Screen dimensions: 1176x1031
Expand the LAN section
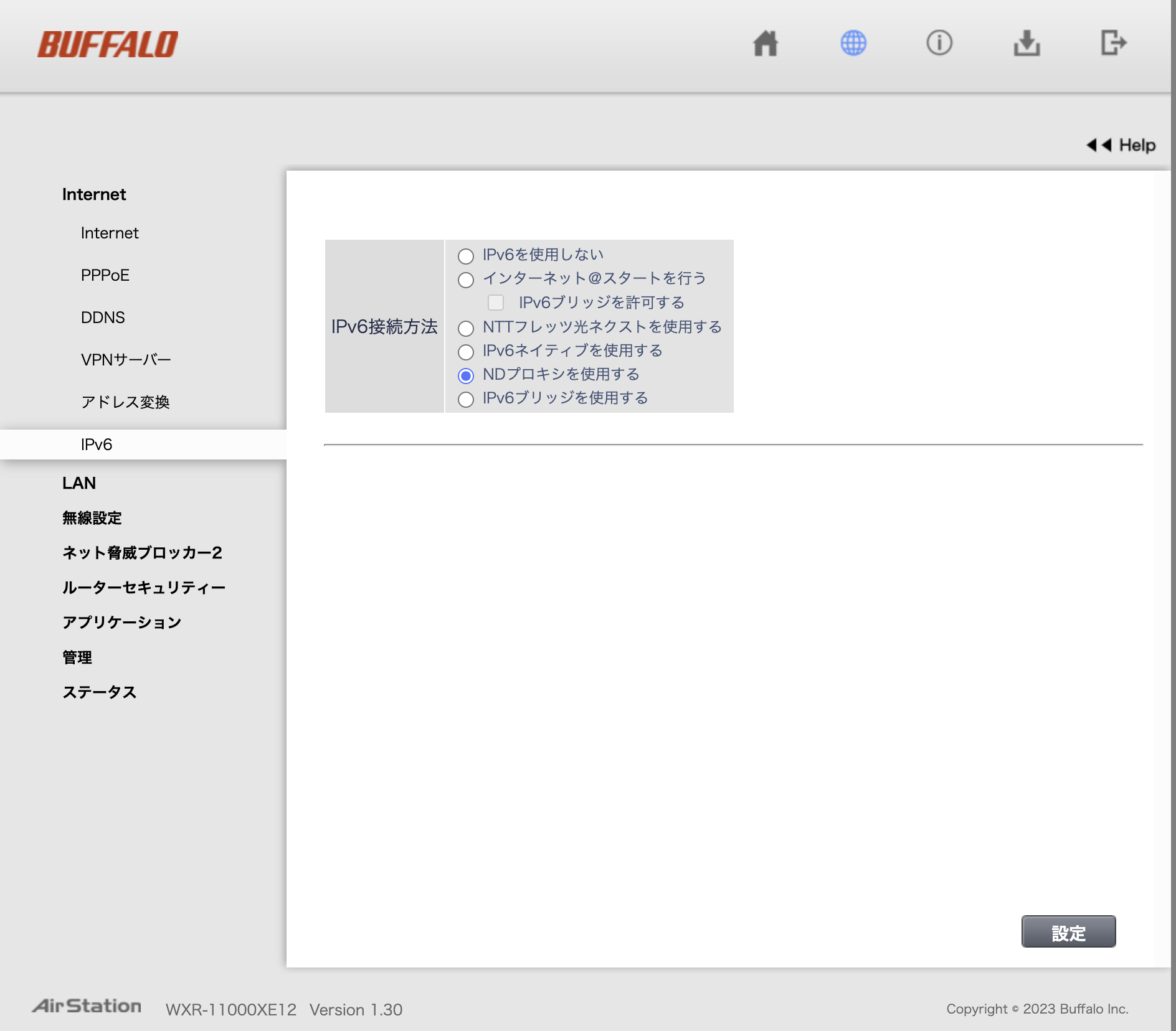[x=79, y=483]
